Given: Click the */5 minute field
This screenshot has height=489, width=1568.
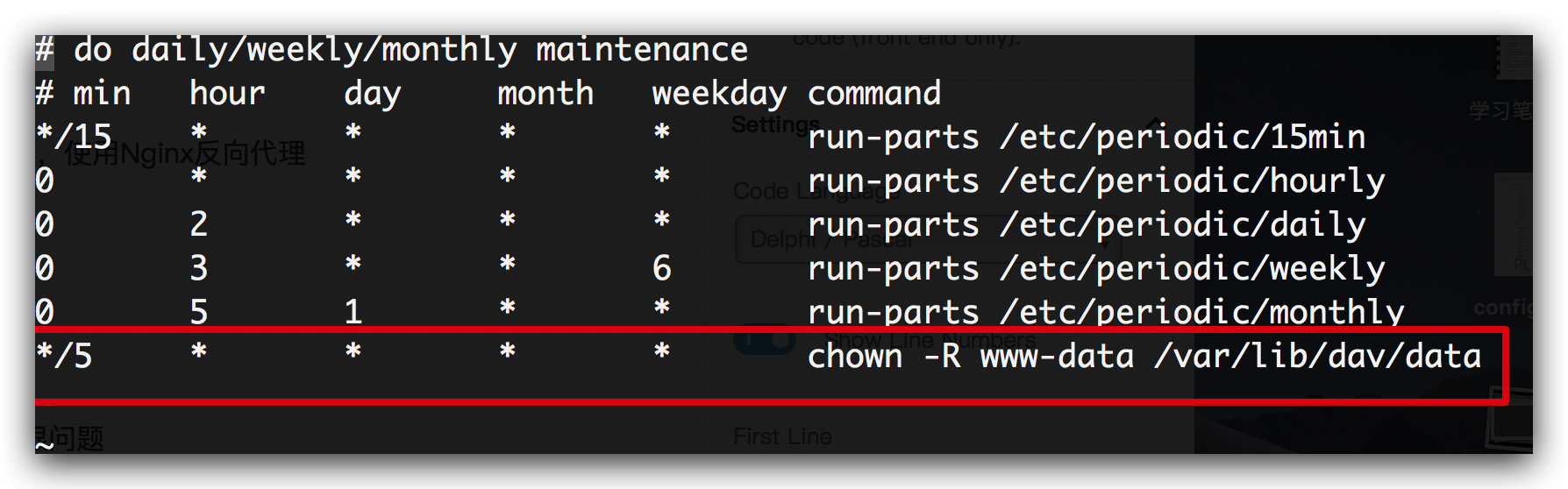Looking at the screenshot, I should [x=64, y=356].
